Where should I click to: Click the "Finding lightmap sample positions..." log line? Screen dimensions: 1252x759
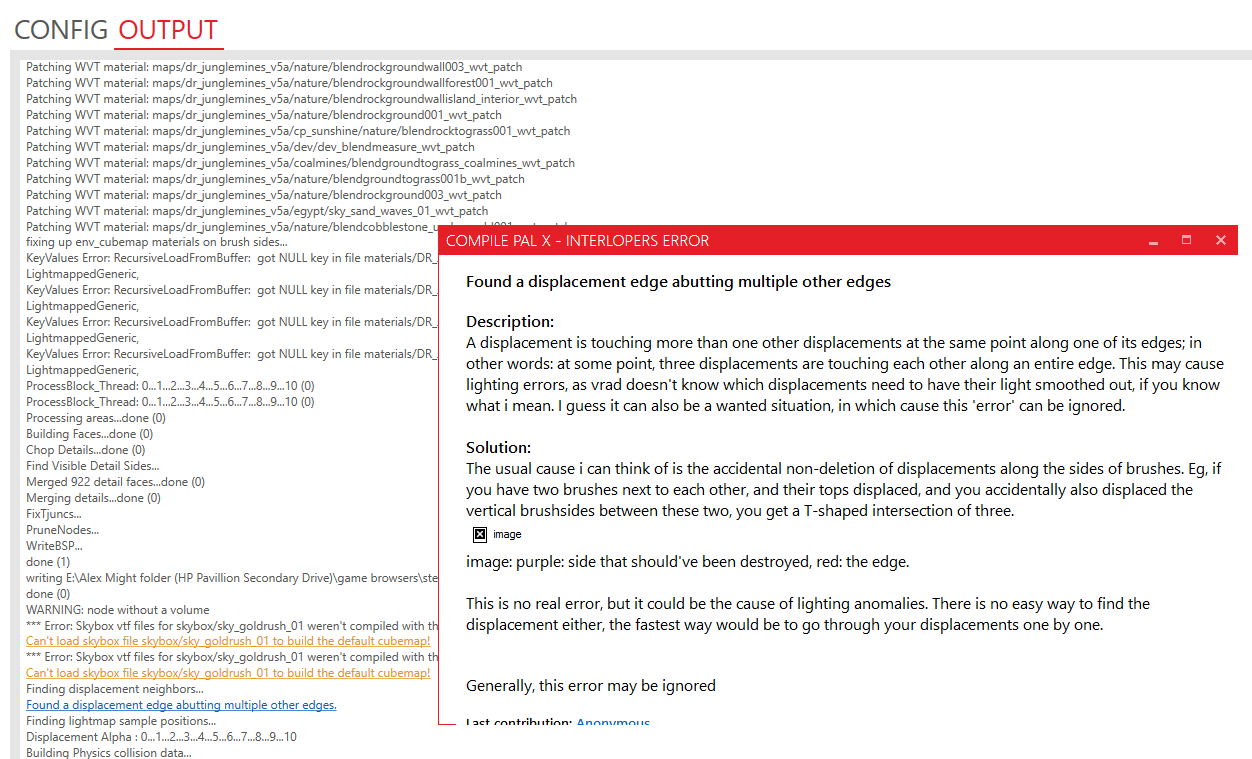[x=121, y=721]
